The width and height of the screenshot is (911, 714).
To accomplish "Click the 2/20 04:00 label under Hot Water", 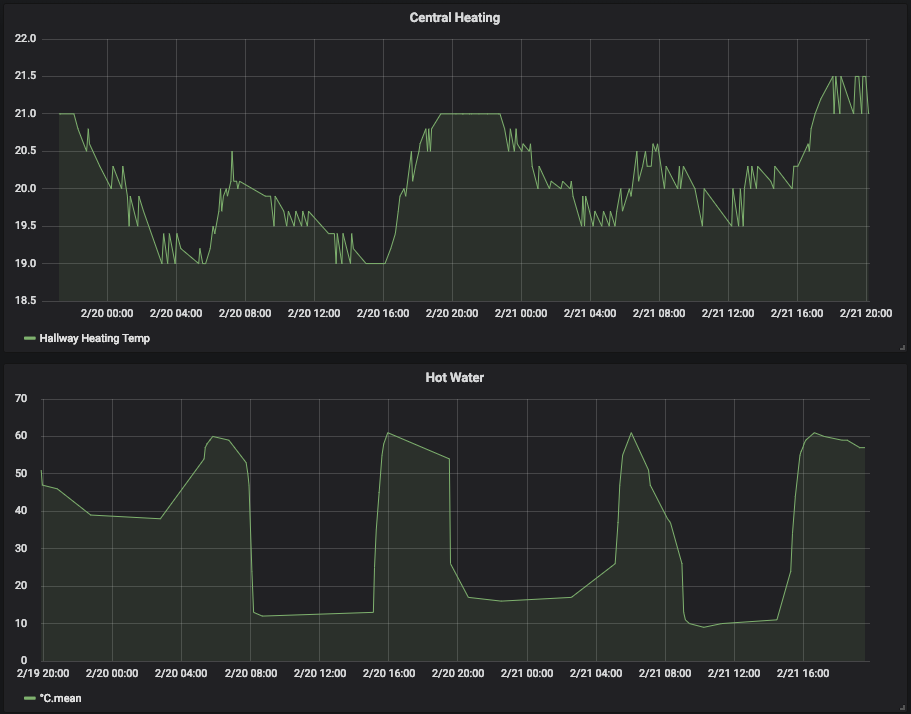I will (x=181, y=673).
